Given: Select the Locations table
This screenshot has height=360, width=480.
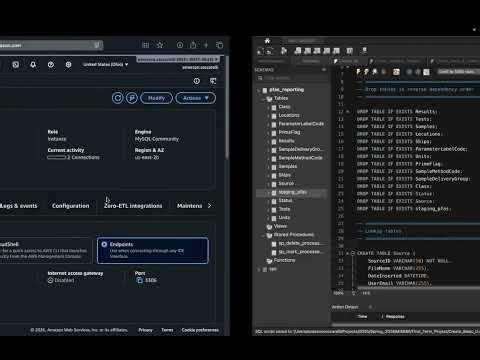Looking at the screenshot, I should [x=289, y=115].
